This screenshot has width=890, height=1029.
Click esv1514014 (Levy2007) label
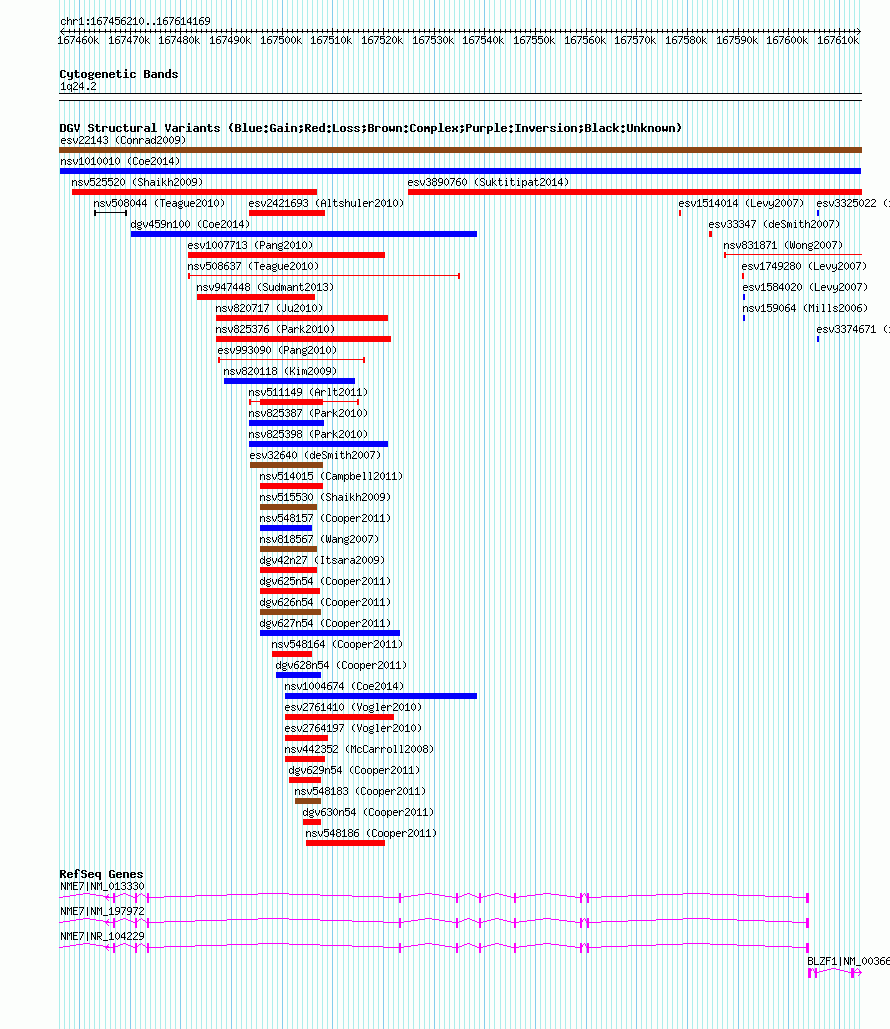click(741, 203)
